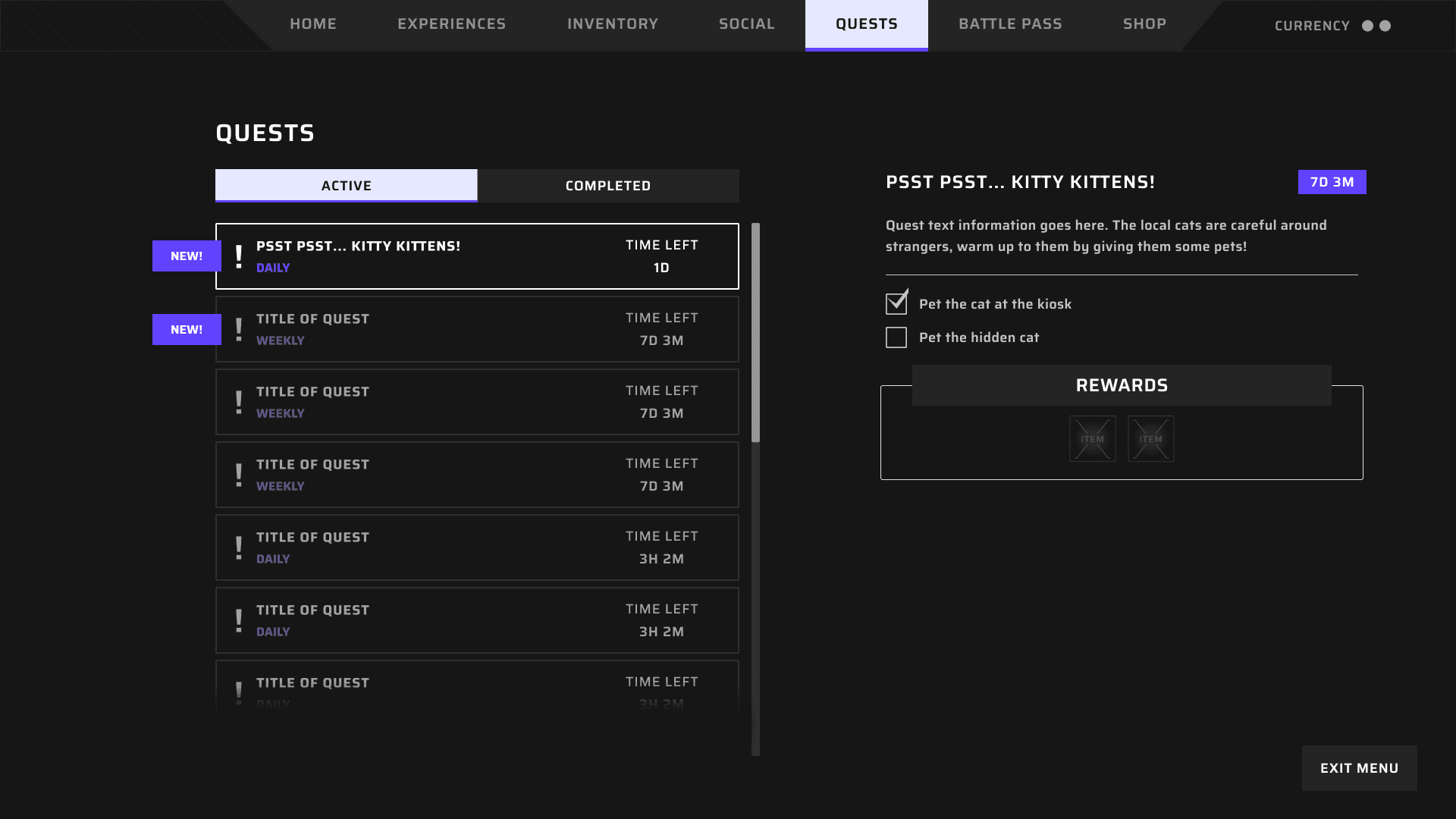Open the Battle Pass menu
1456x819 pixels.
coord(1010,24)
